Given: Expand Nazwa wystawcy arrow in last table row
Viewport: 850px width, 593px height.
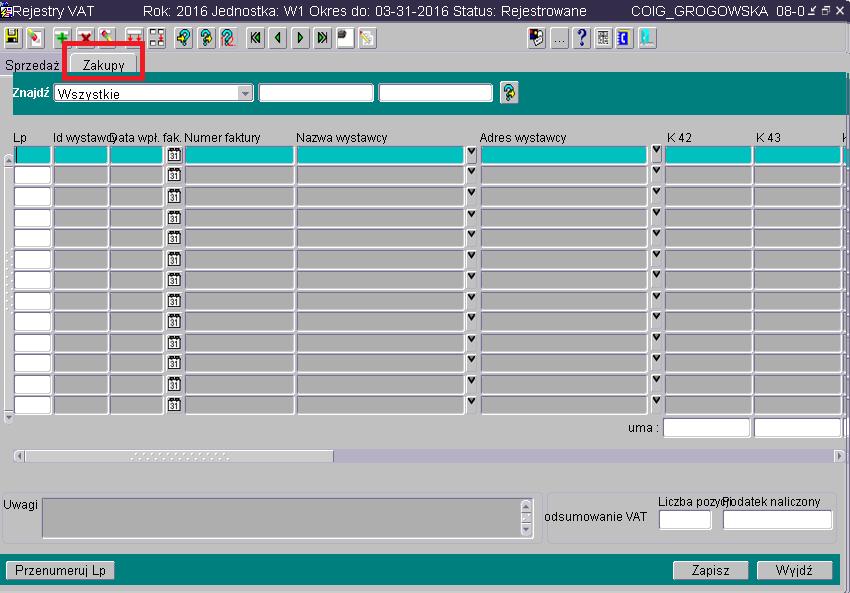Looking at the screenshot, I should [x=471, y=404].
